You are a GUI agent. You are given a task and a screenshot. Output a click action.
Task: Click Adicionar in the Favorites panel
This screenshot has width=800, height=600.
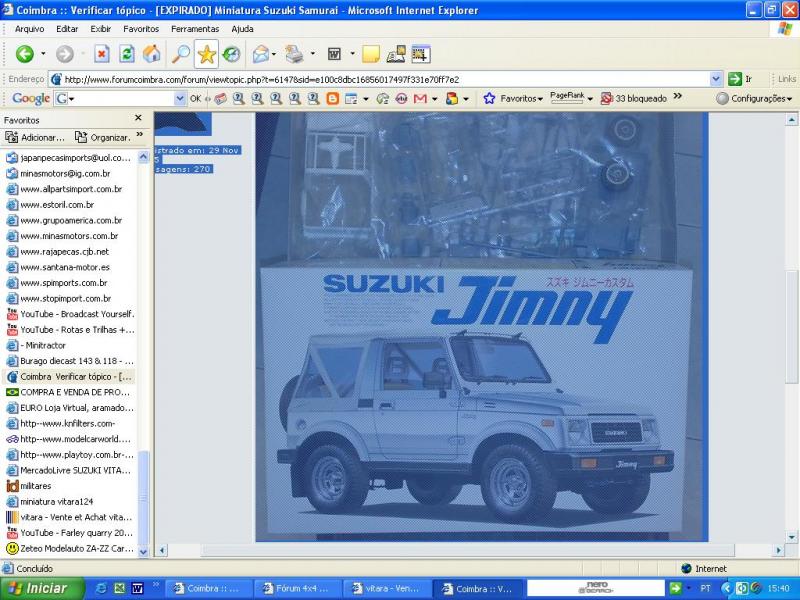pos(35,137)
